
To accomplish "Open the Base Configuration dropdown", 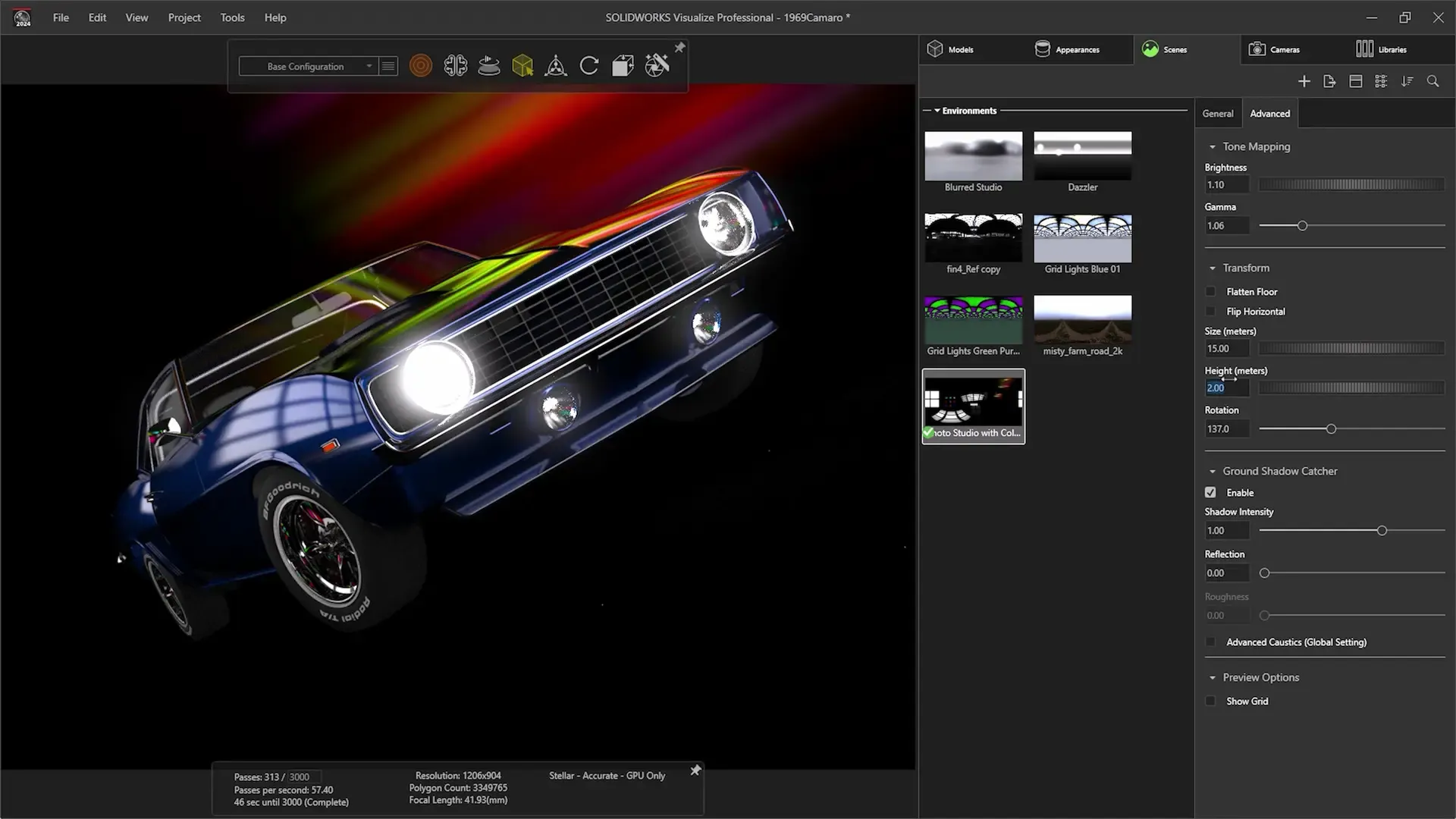I will 318,67.
